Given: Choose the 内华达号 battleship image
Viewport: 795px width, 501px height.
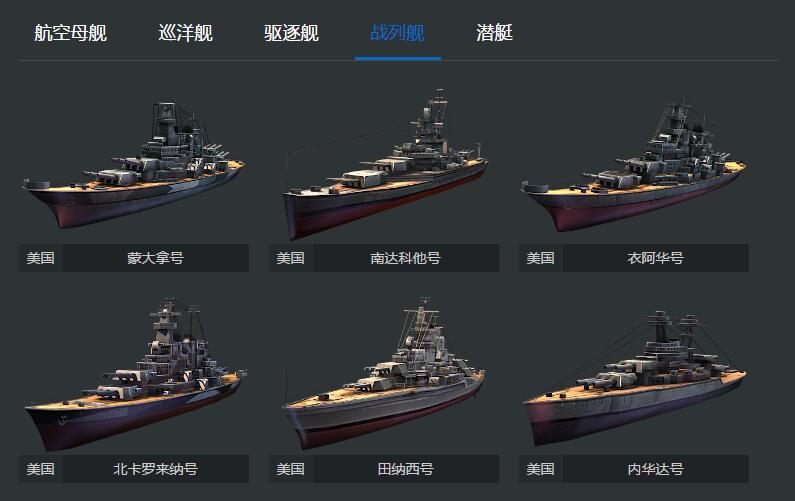Looking at the screenshot, I should pyautogui.click(x=634, y=378).
